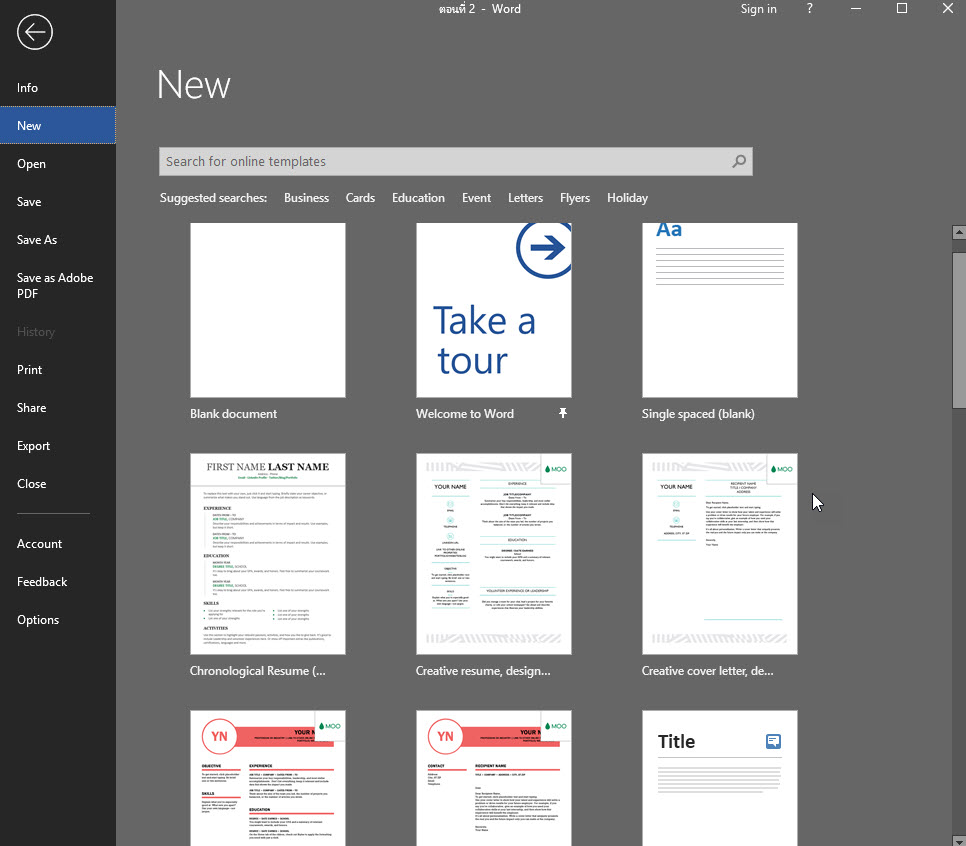Search templates for Business

click(x=306, y=198)
